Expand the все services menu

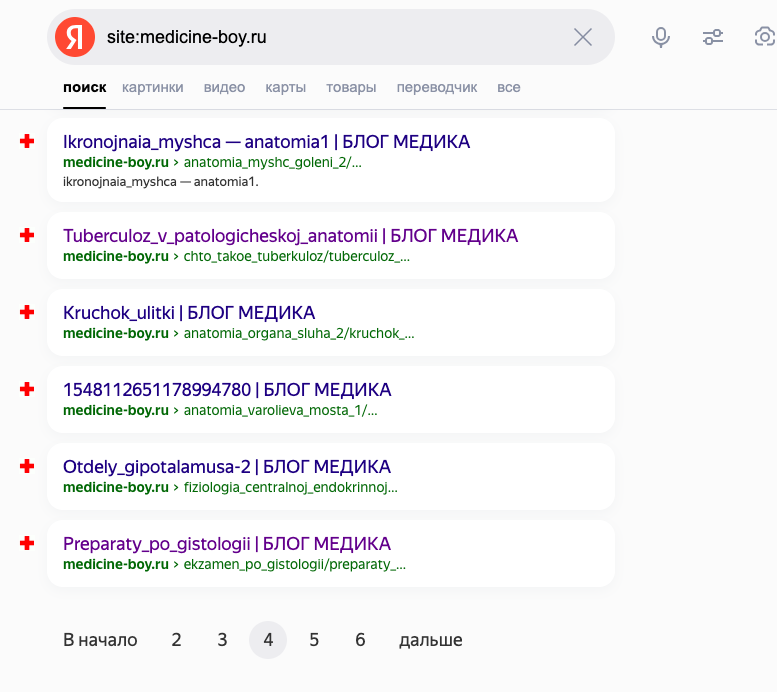(x=508, y=87)
